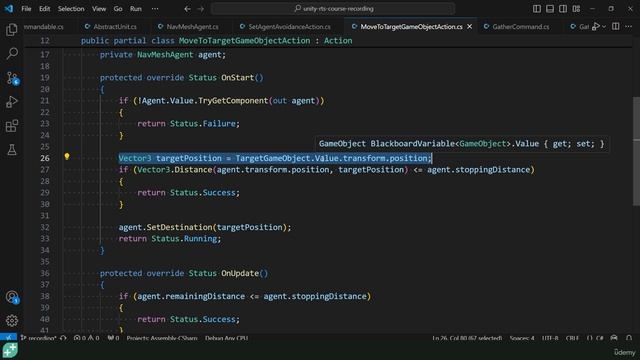Click OnUpdate method name on line 36
Image resolution: width=640 pixels, height=360 pixels.
tap(240, 273)
